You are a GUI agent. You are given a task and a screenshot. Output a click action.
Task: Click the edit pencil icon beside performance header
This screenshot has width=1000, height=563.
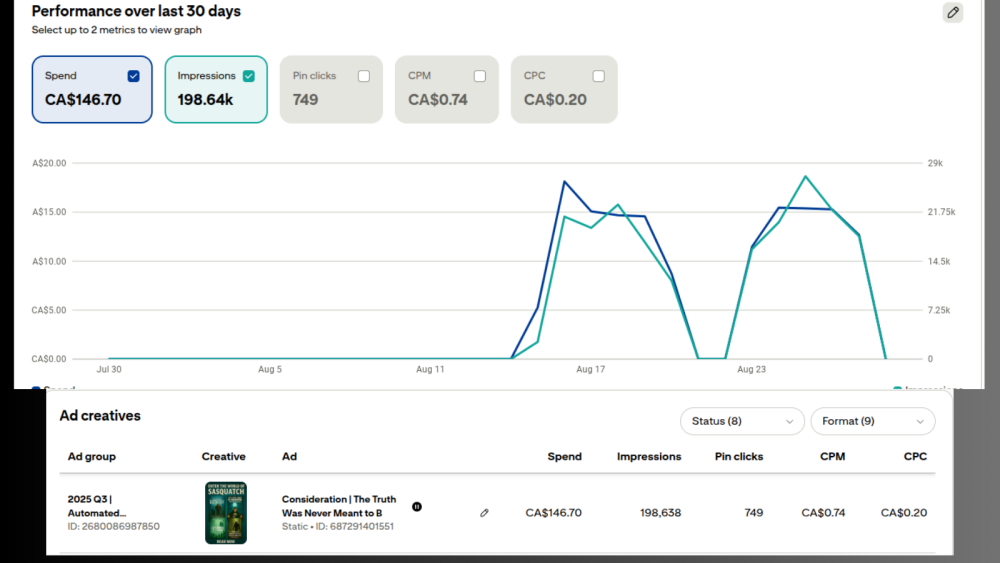point(953,13)
